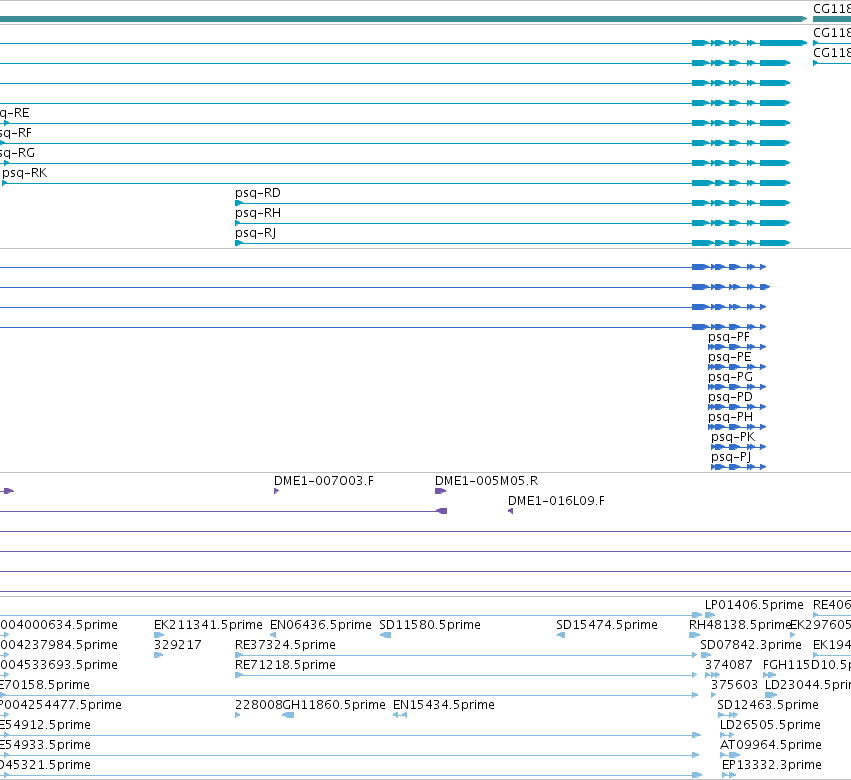Select the EN06436.5prime EST label
The height and width of the screenshot is (780, 851).
(321, 625)
